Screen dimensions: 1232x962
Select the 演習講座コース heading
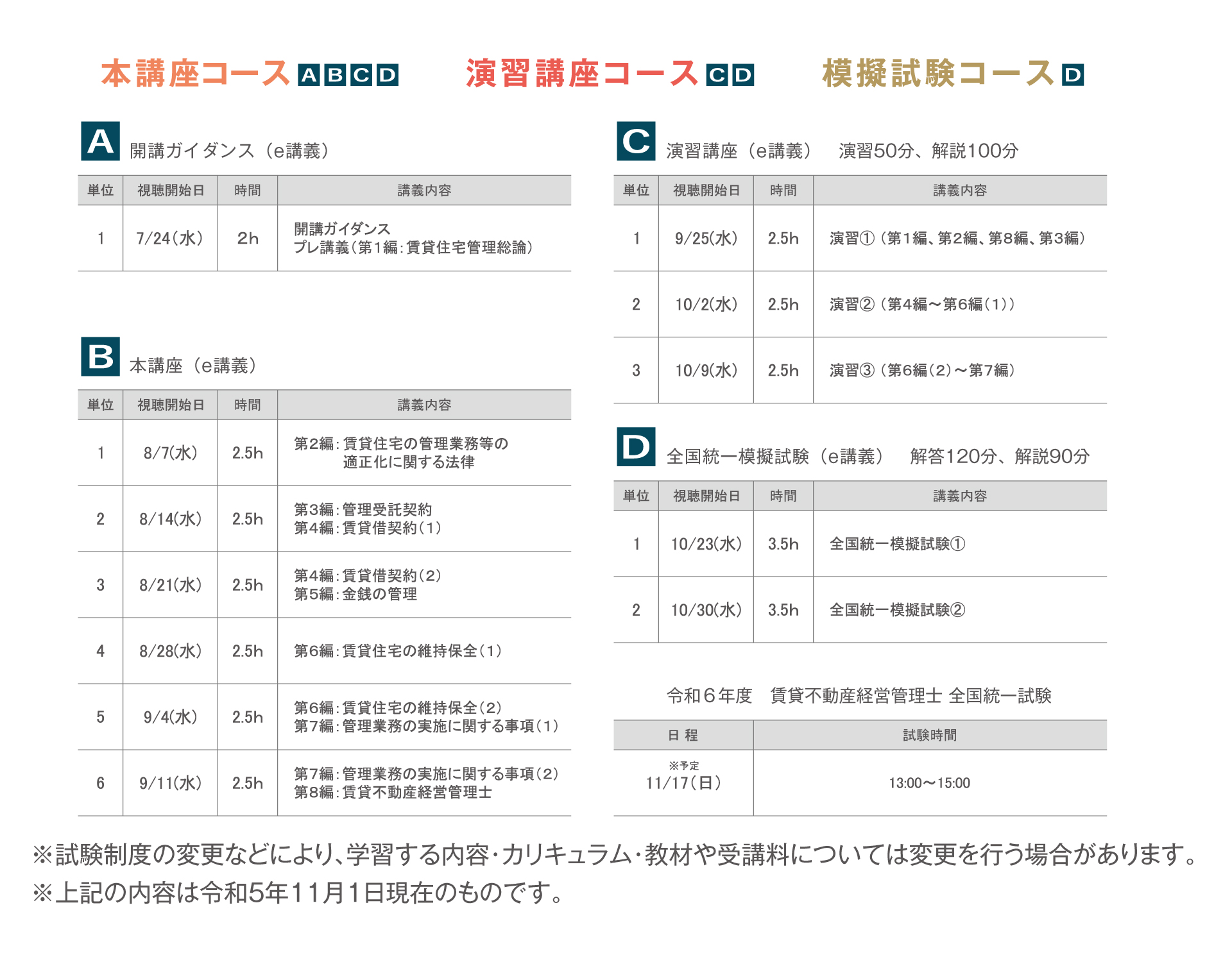[x=582, y=74]
